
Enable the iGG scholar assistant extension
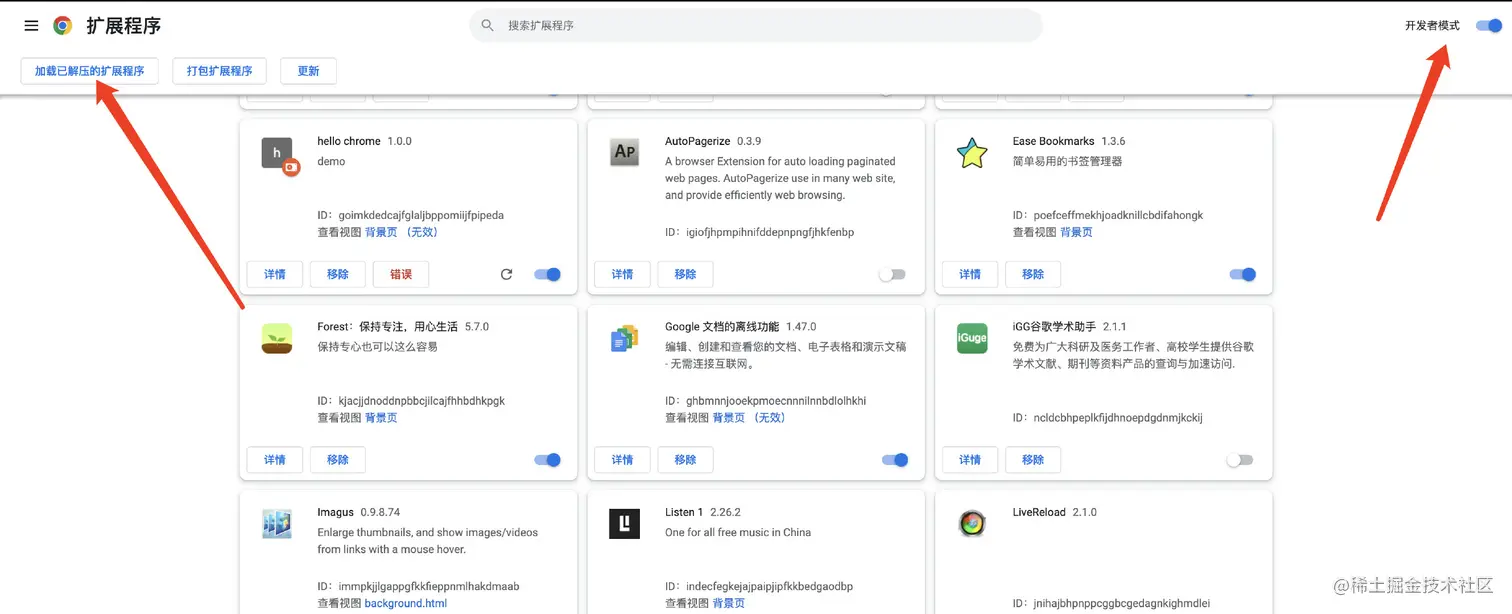tap(1239, 460)
